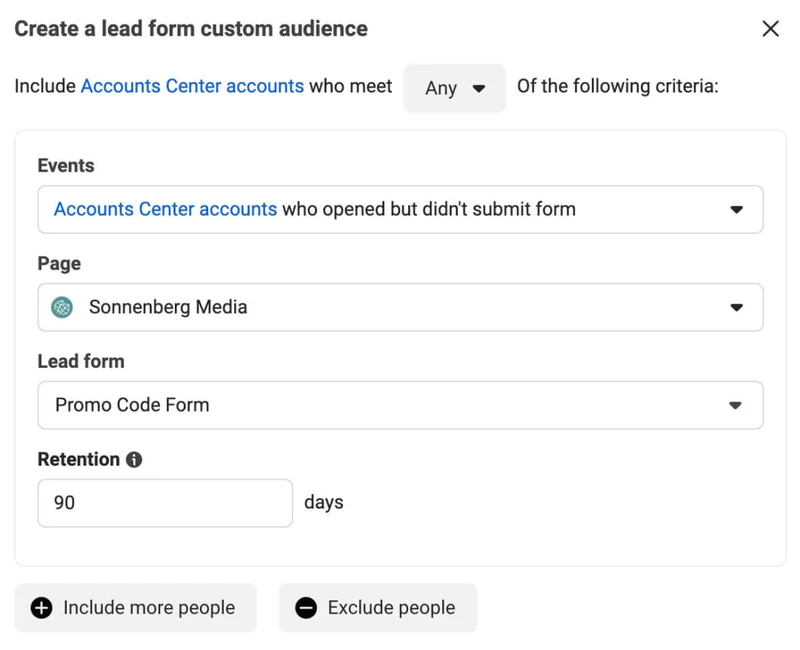Click the Retention days input field

tap(165, 503)
